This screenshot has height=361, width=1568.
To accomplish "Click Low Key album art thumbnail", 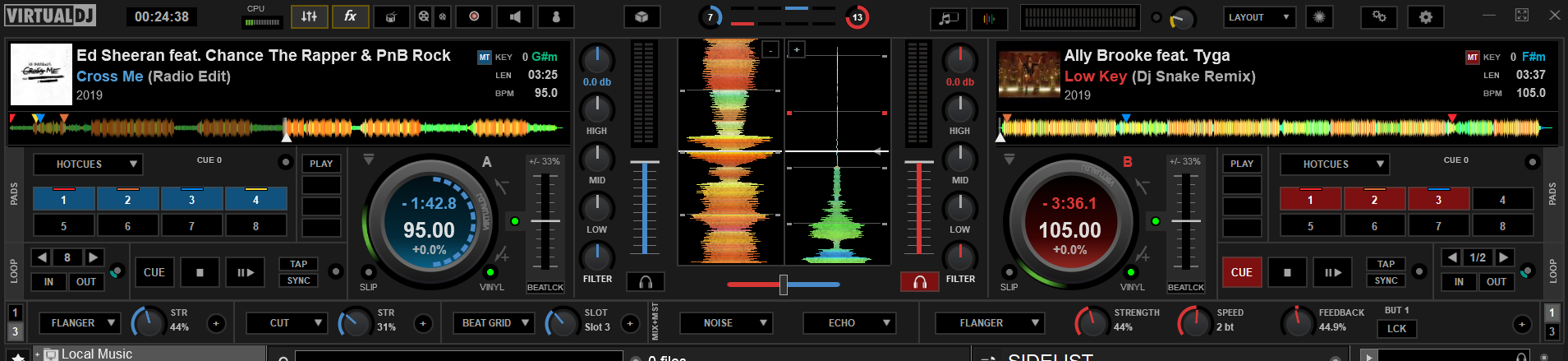I will tap(1029, 74).
